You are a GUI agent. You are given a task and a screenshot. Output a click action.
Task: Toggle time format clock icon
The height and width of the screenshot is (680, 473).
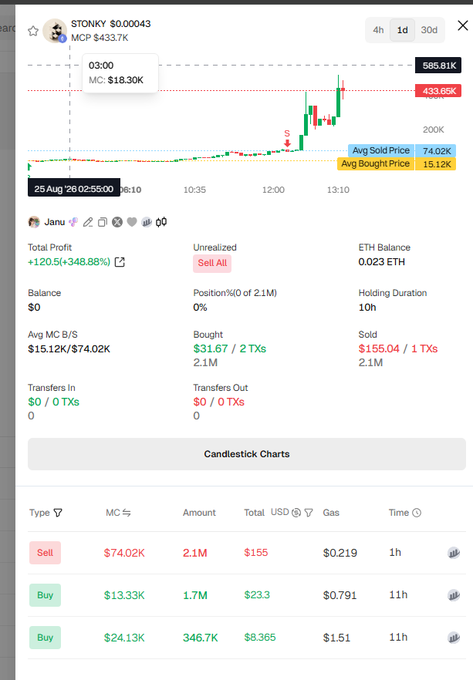(417, 513)
